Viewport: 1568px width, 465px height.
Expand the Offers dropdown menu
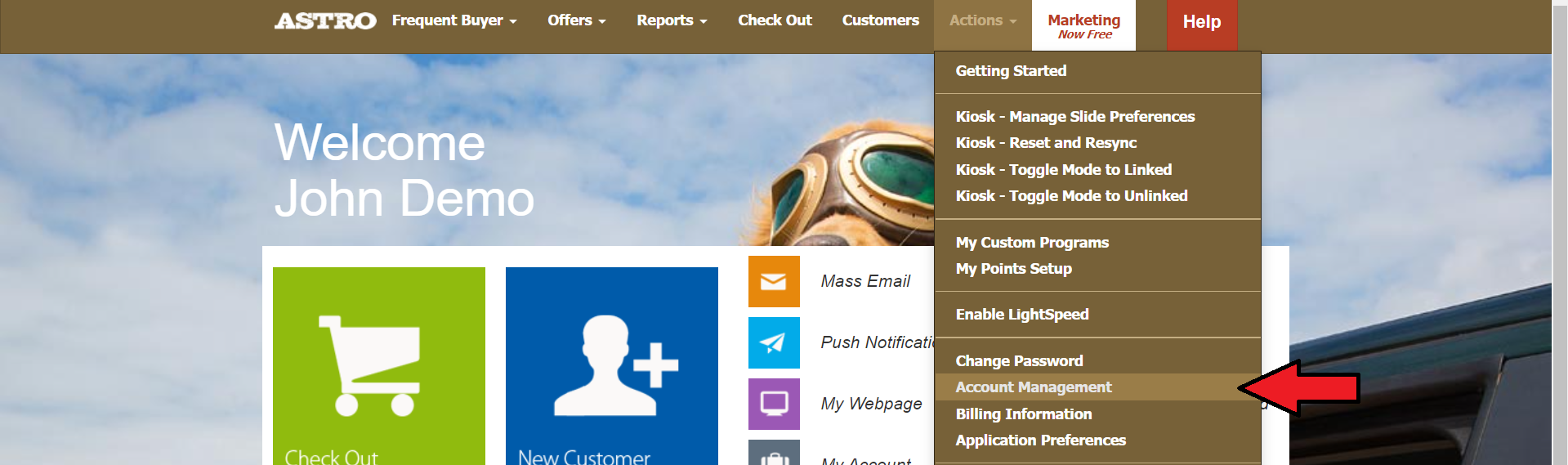[576, 20]
